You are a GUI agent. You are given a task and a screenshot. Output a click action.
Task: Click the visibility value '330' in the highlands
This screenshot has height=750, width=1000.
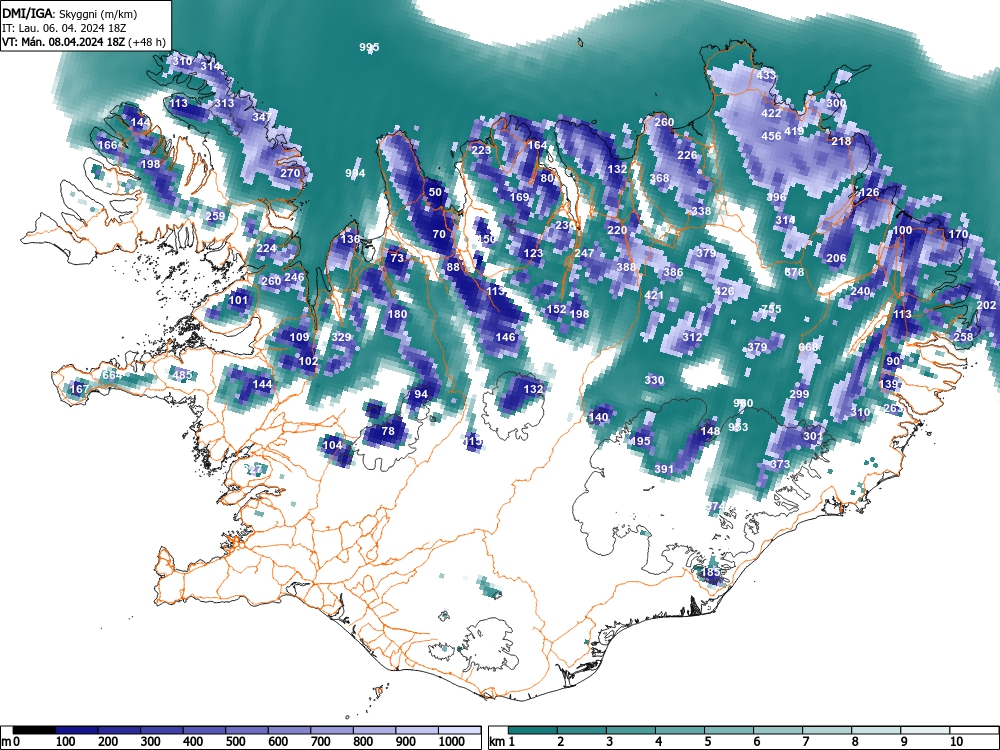tap(654, 380)
